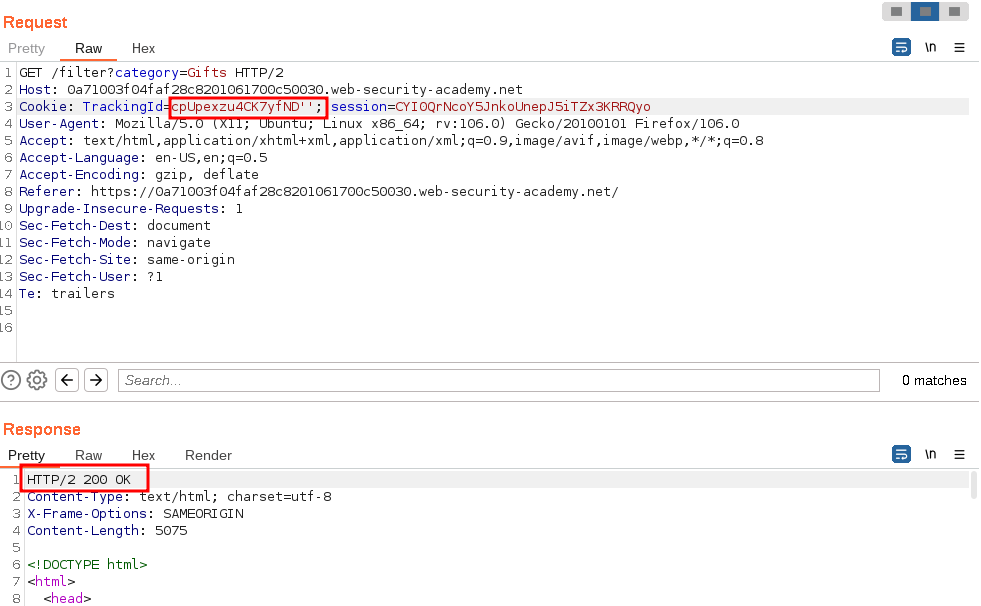Switch to side-by-side layout view icon

coord(897,11)
